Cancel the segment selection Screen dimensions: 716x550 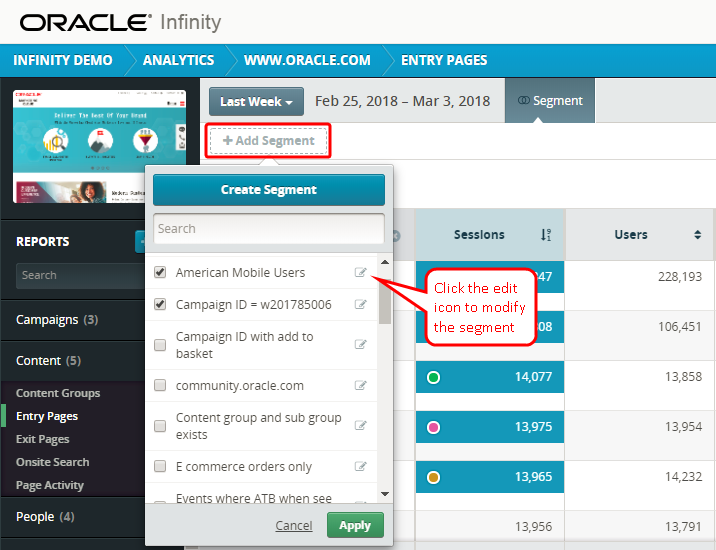(294, 526)
